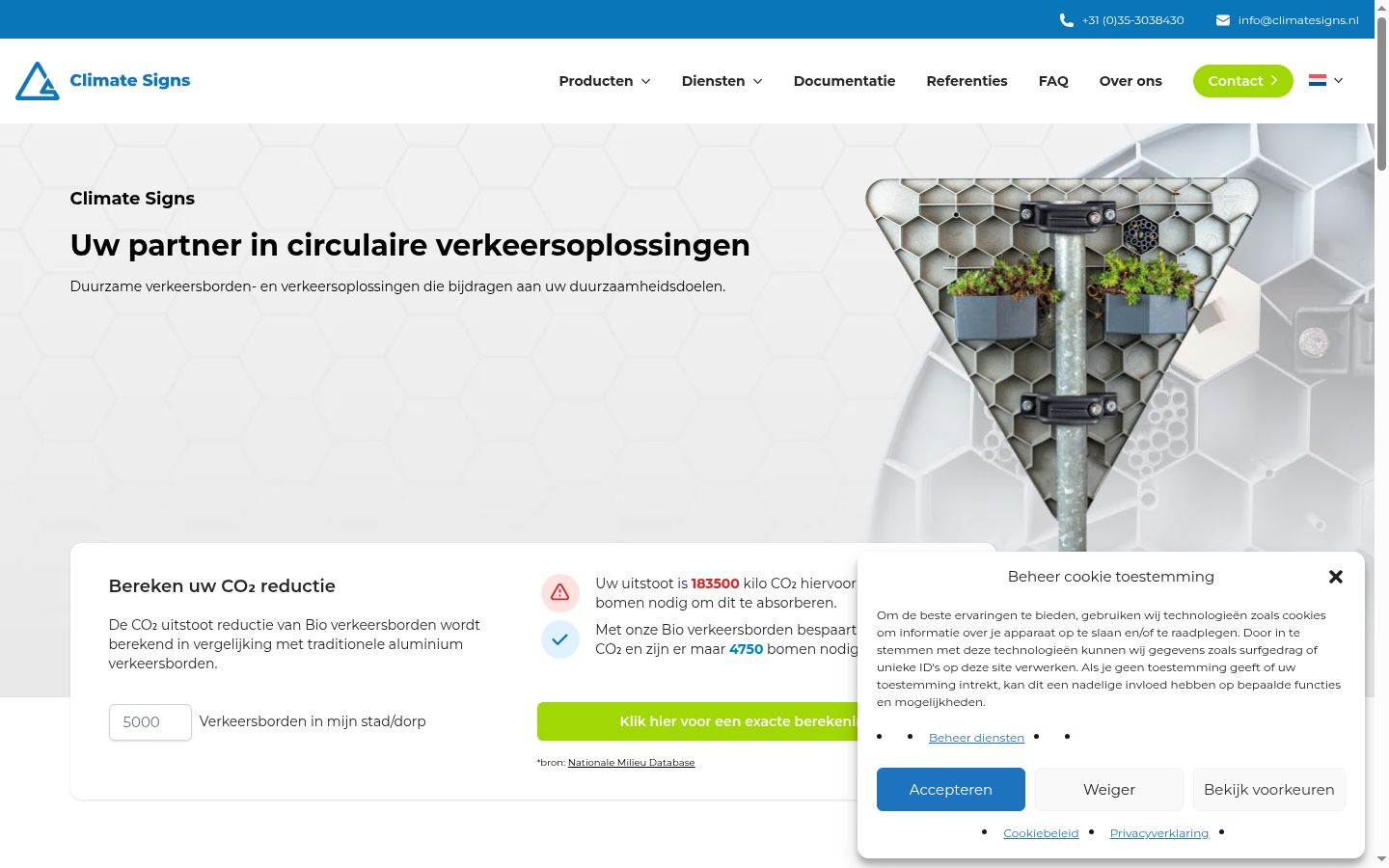Image resolution: width=1389 pixels, height=868 pixels.
Task: Click the Climate Signs triangle logo icon
Action: pyautogui.click(x=38, y=81)
